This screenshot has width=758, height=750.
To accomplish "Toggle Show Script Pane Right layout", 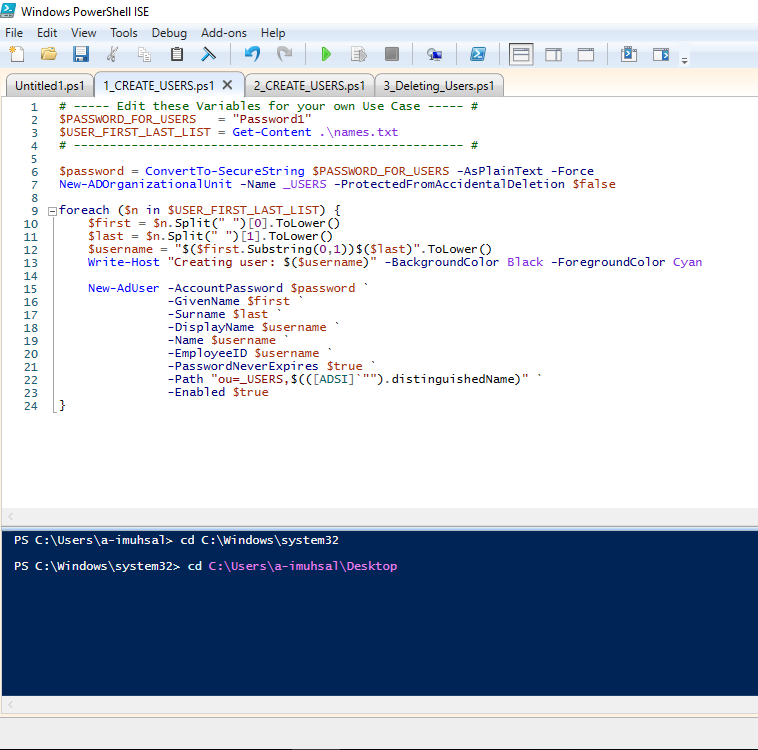I will click(553, 54).
